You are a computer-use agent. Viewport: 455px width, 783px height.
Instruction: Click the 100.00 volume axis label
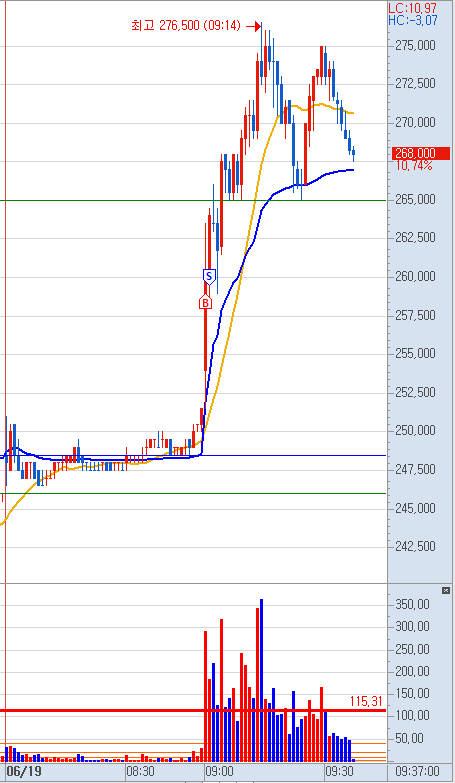412,716
